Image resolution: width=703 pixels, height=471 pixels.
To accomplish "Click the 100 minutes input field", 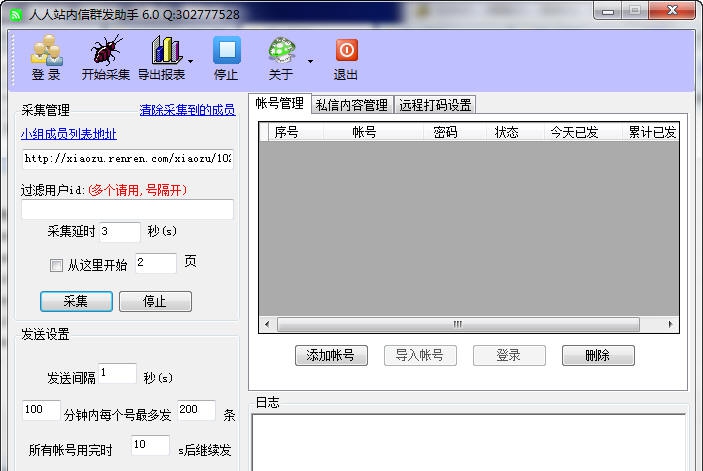I will point(41,410).
